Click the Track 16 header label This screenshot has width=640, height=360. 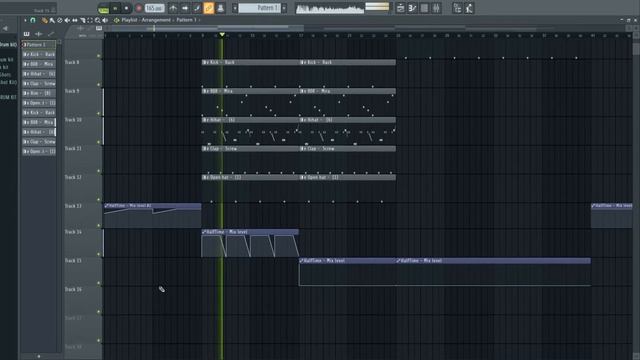pyautogui.click(x=73, y=289)
